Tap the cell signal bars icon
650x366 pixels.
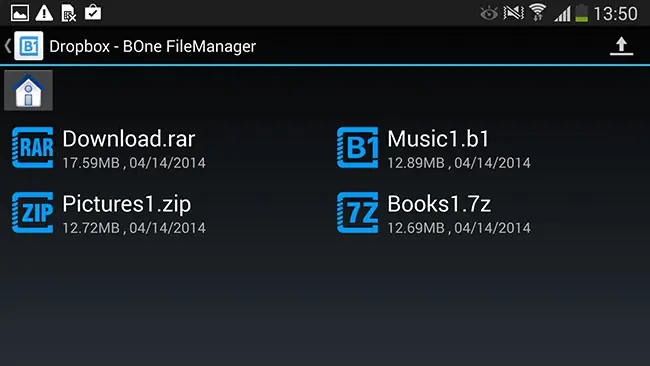pos(563,14)
